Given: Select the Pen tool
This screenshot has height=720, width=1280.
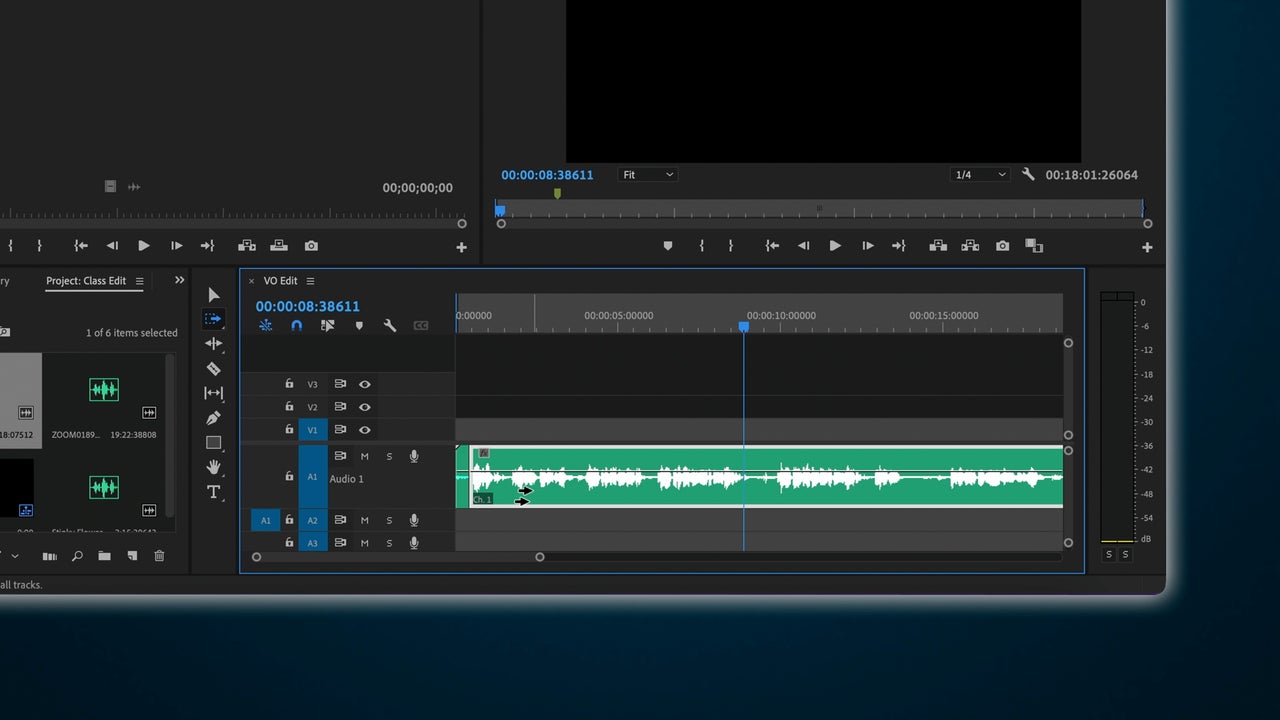Looking at the screenshot, I should [213, 418].
